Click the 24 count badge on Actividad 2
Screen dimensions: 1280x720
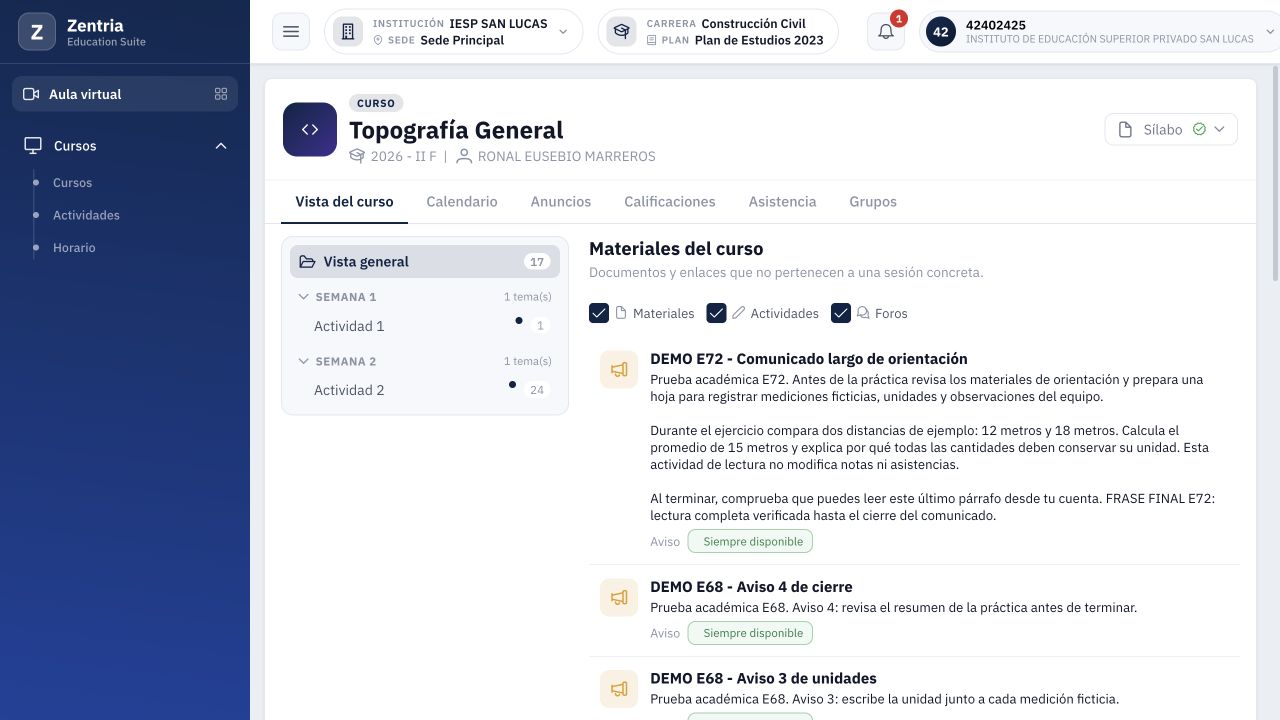click(537, 390)
